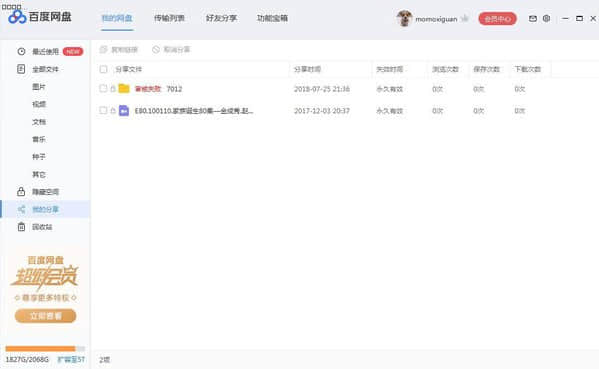Switch to the 传输列表 tab

(169, 18)
